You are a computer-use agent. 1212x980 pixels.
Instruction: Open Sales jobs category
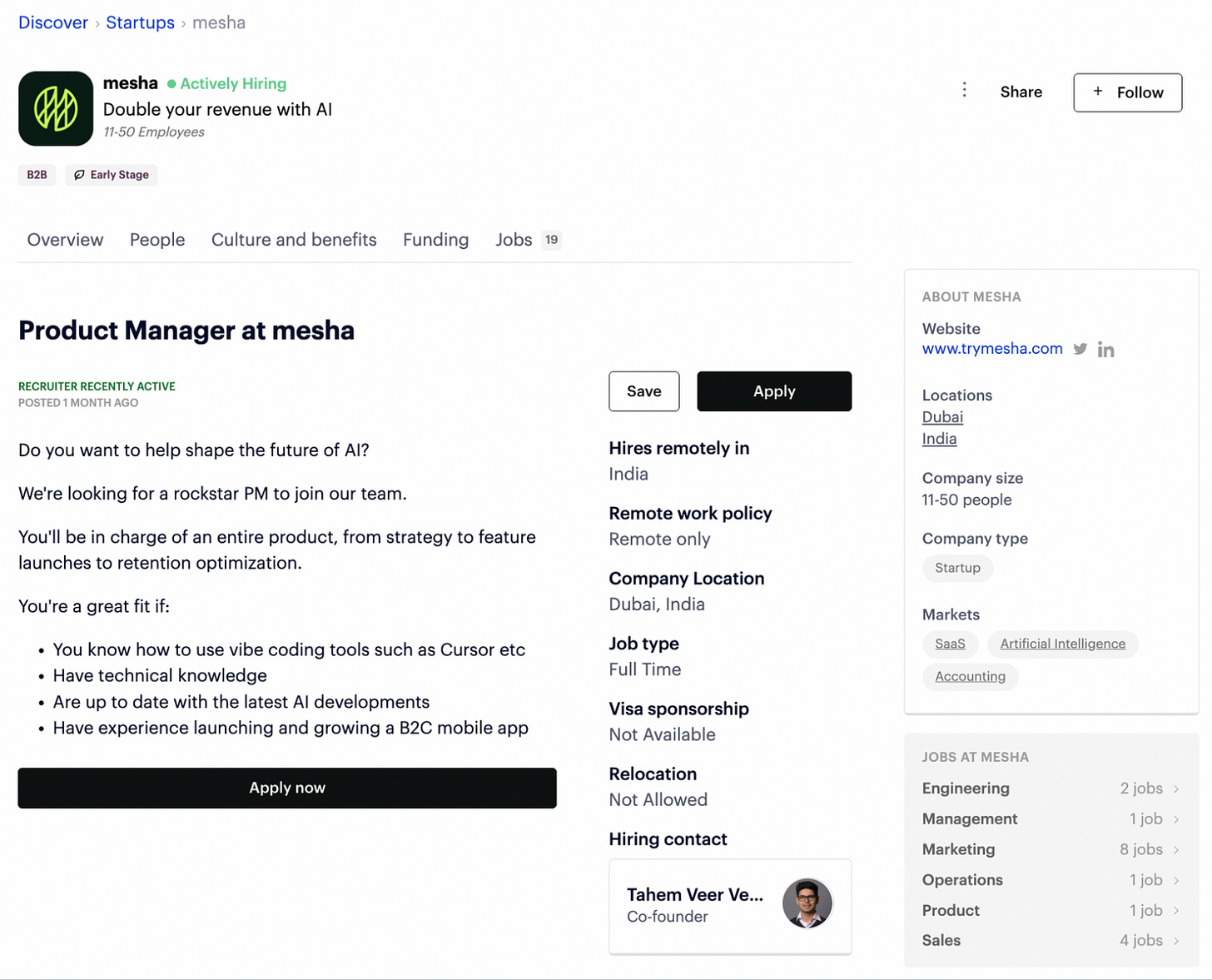1051,941
